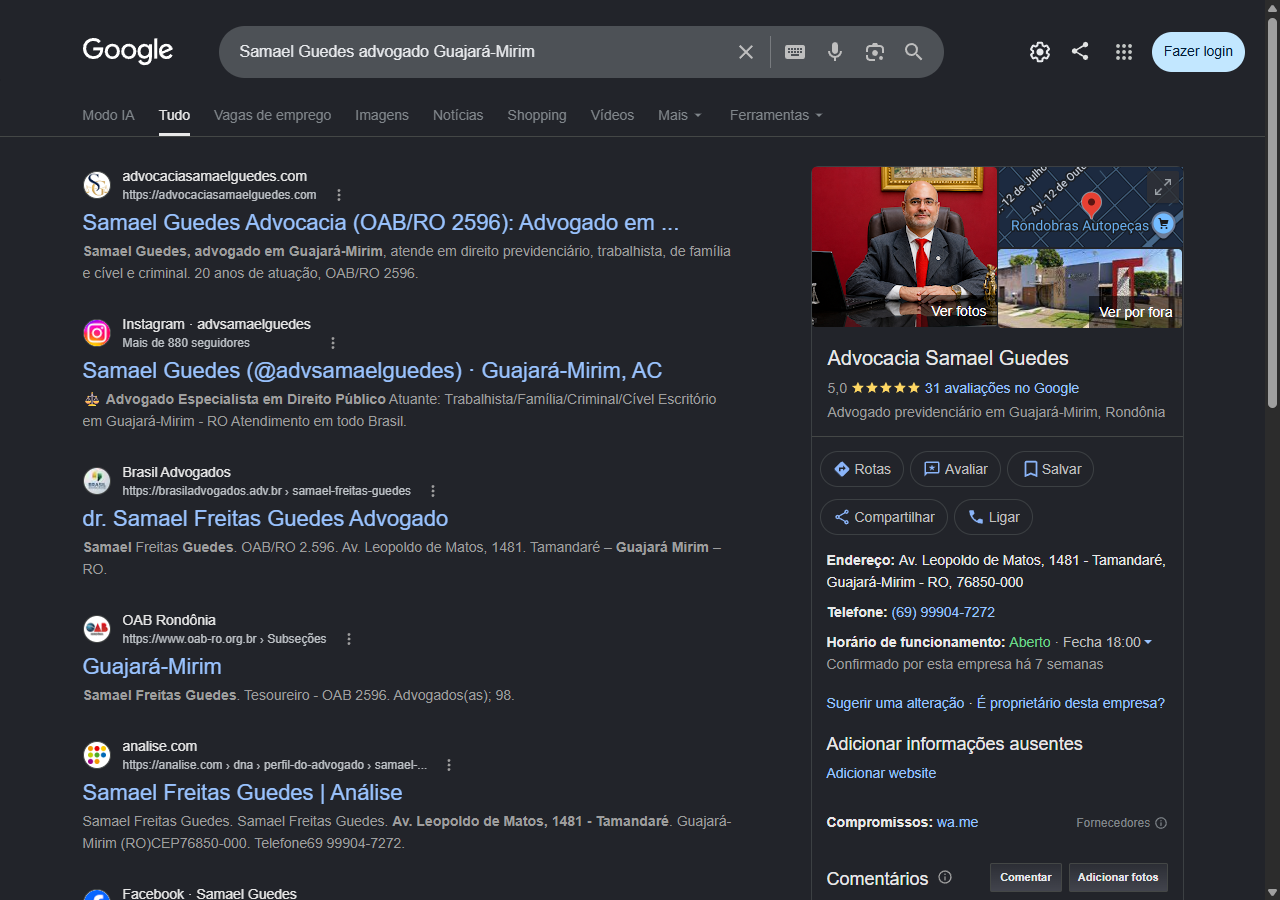1280x900 pixels.
Task: Click the share icon in header
Action: (x=1080, y=51)
